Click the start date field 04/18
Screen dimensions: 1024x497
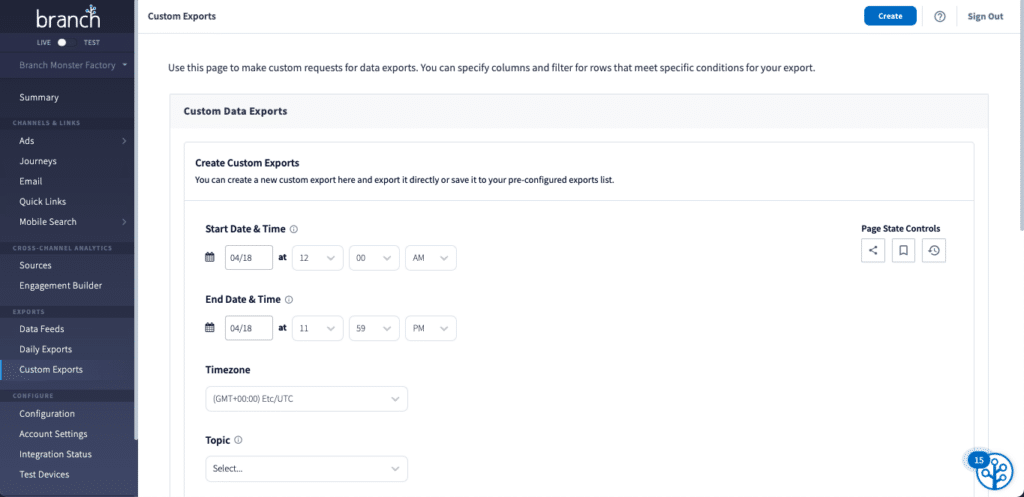pyautogui.click(x=249, y=257)
